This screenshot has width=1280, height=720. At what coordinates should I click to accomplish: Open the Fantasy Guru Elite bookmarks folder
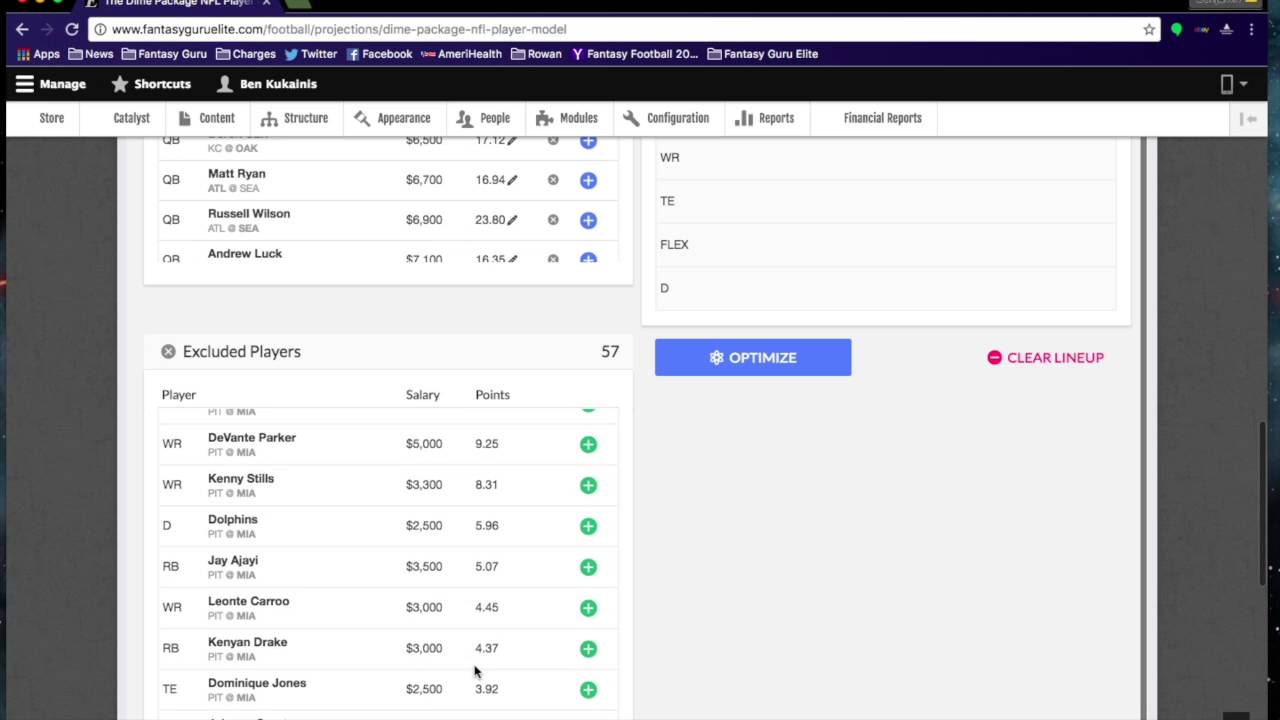tap(763, 54)
